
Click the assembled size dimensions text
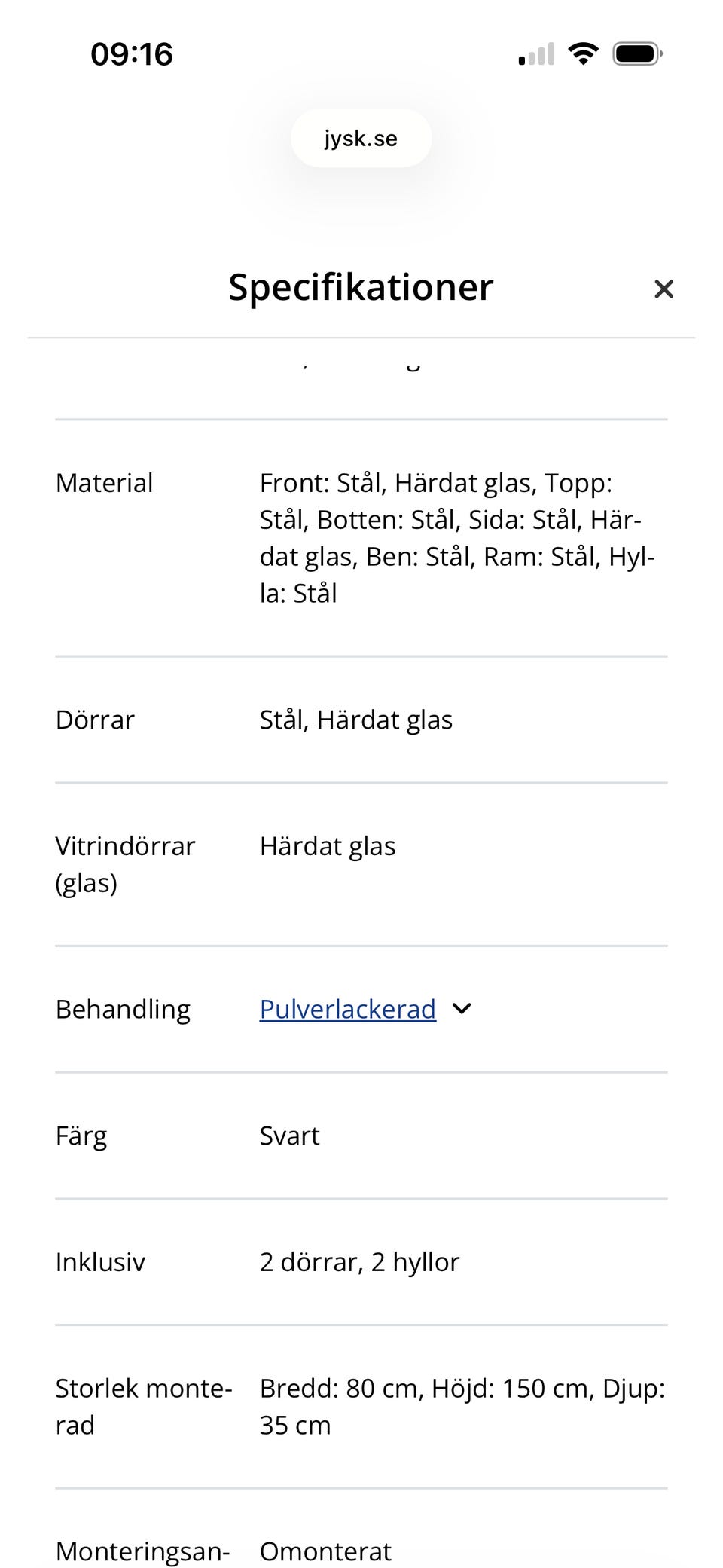[x=461, y=1407]
